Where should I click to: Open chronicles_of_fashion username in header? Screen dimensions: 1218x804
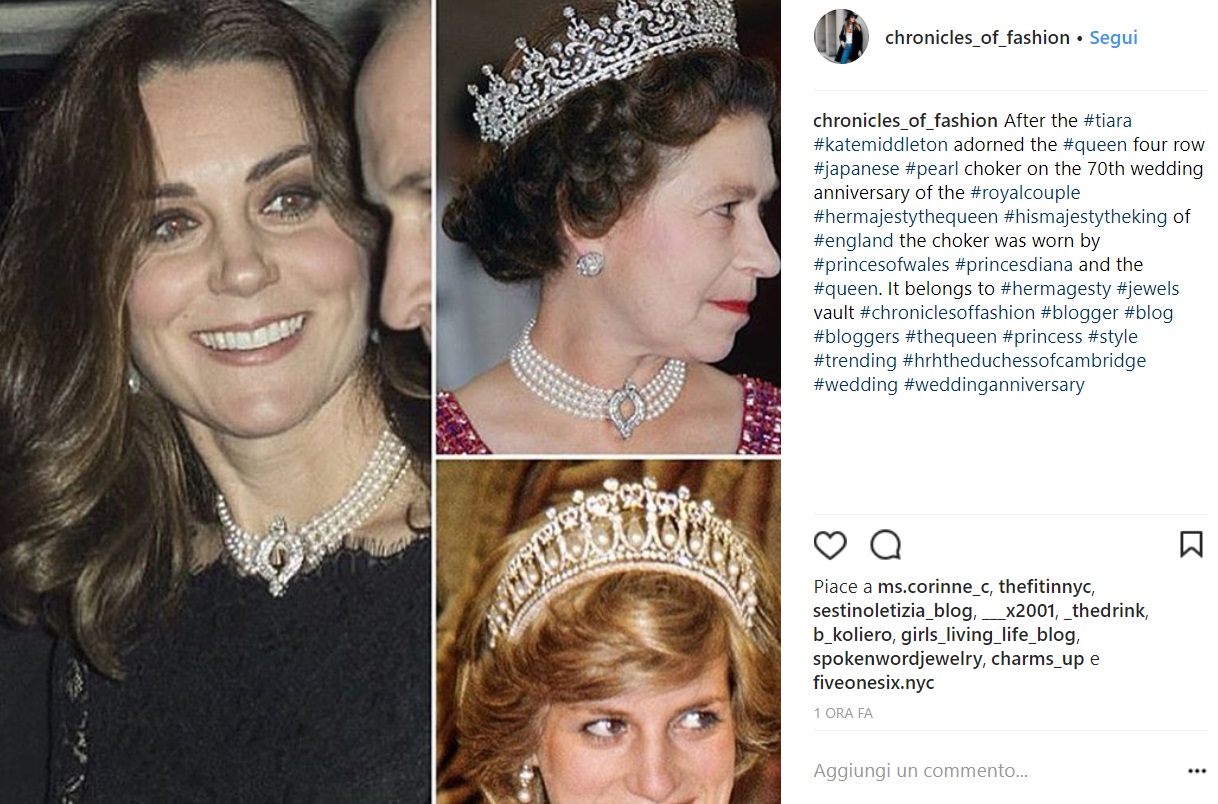coord(977,38)
